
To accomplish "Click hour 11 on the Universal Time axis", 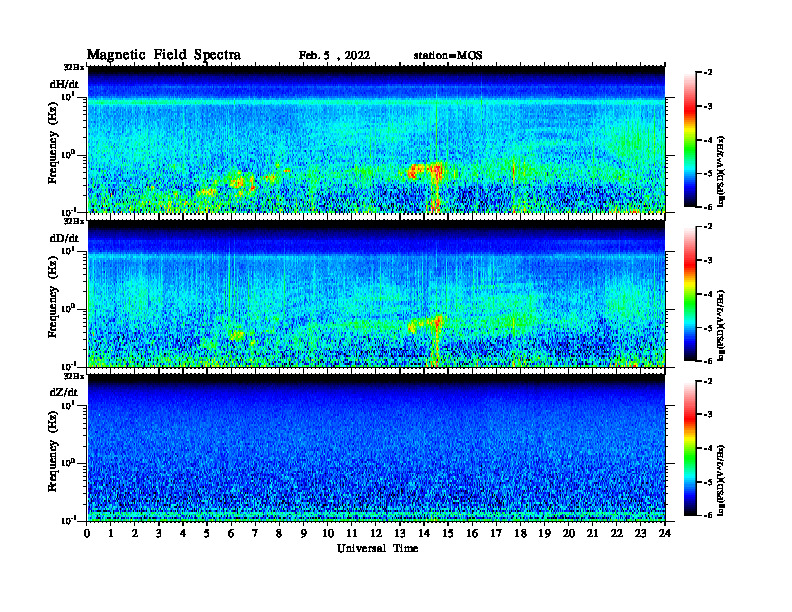I will (352, 534).
